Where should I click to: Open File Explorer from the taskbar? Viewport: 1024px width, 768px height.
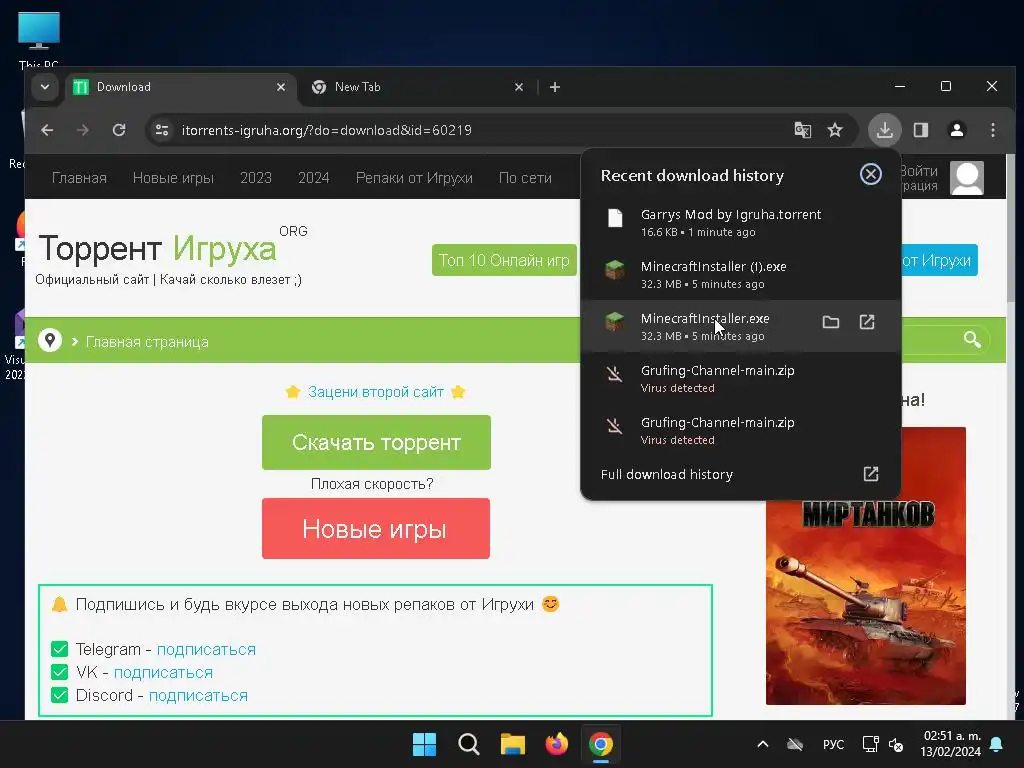click(513, 744)
